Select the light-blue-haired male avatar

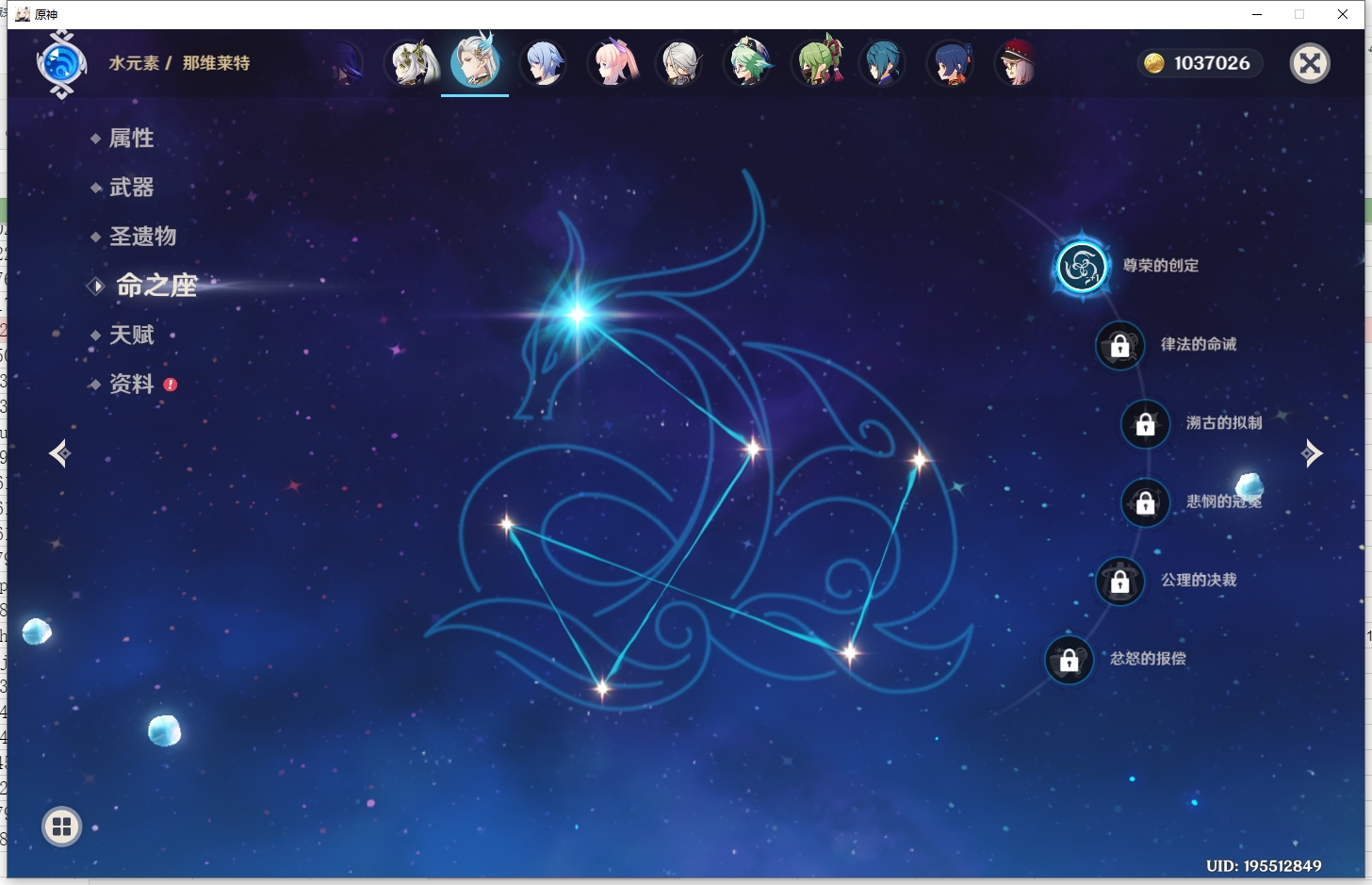pos(545,63)
